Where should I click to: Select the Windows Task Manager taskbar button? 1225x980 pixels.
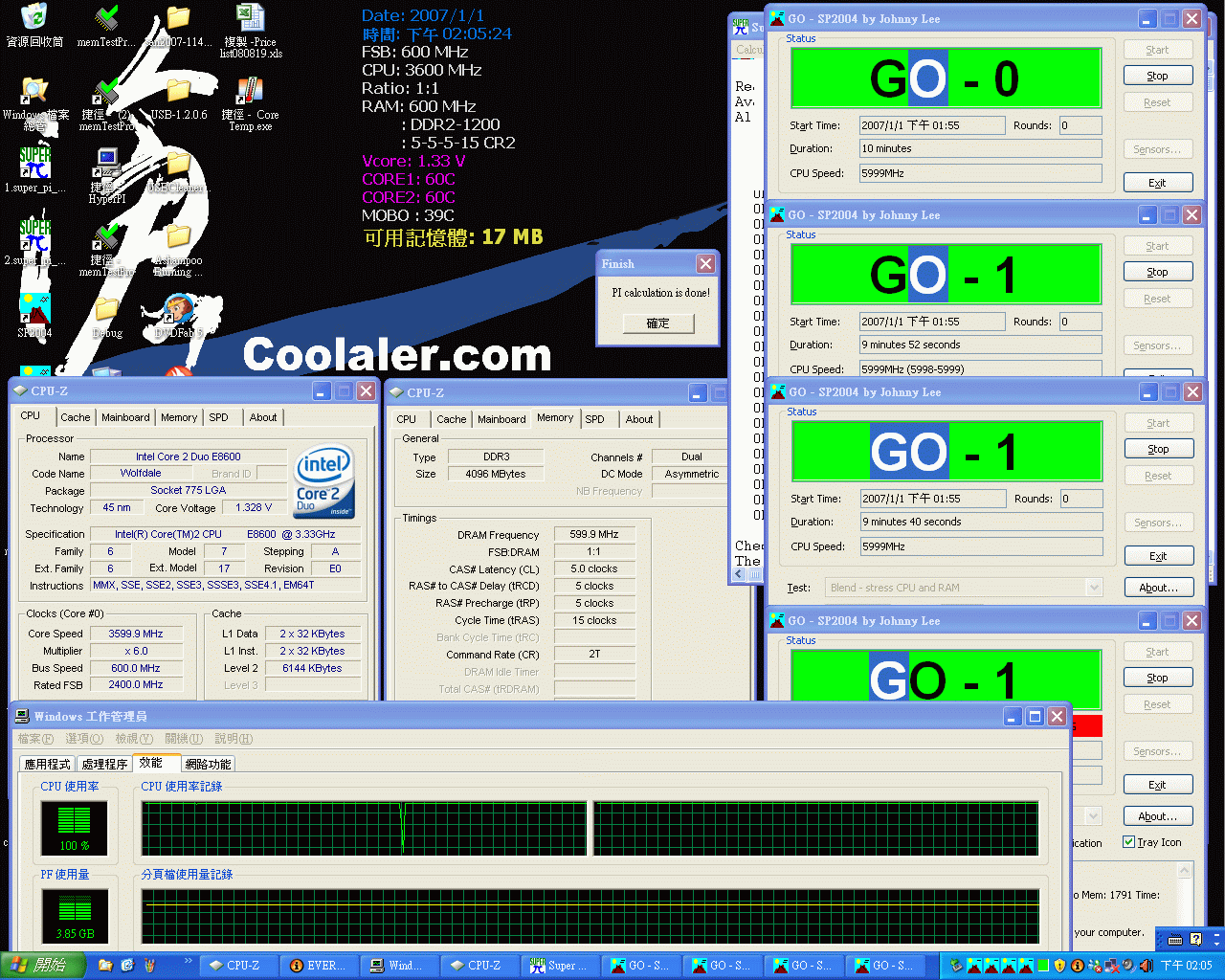(x=399, y=966)
